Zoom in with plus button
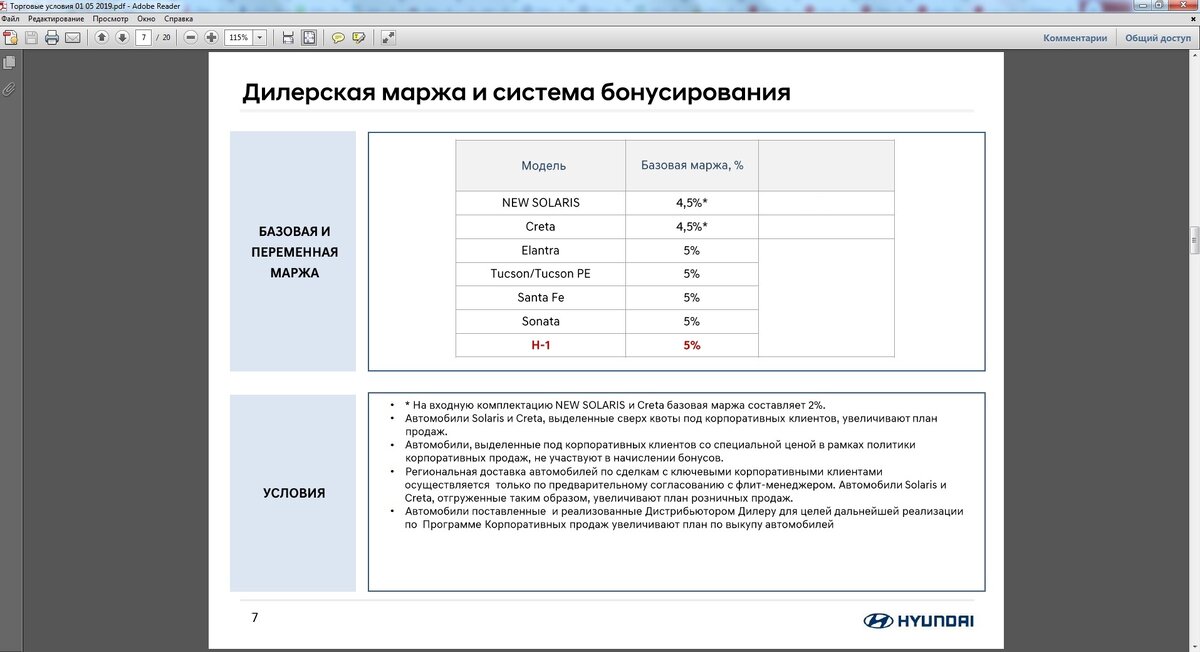1200x652 pixels. coord(211,38)
